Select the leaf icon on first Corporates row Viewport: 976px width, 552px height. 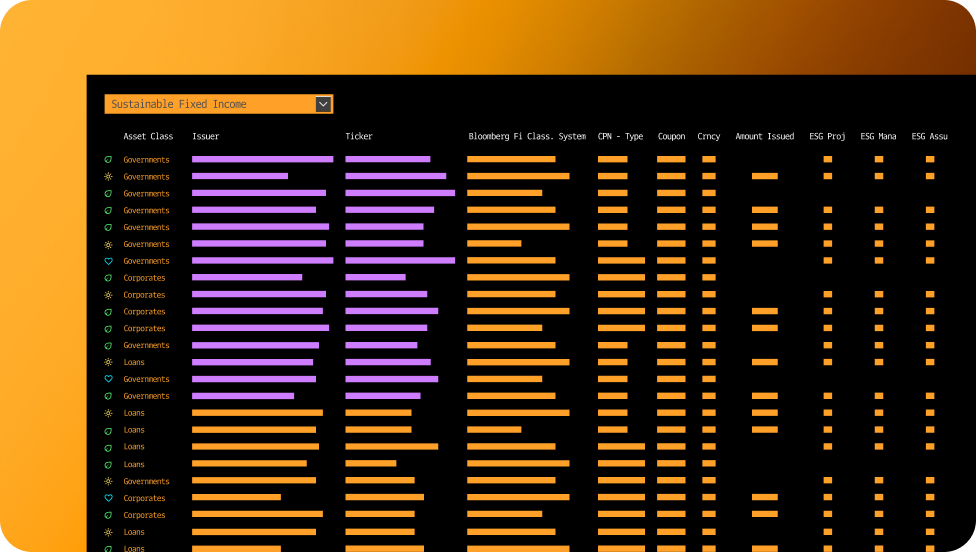(108, 278)
